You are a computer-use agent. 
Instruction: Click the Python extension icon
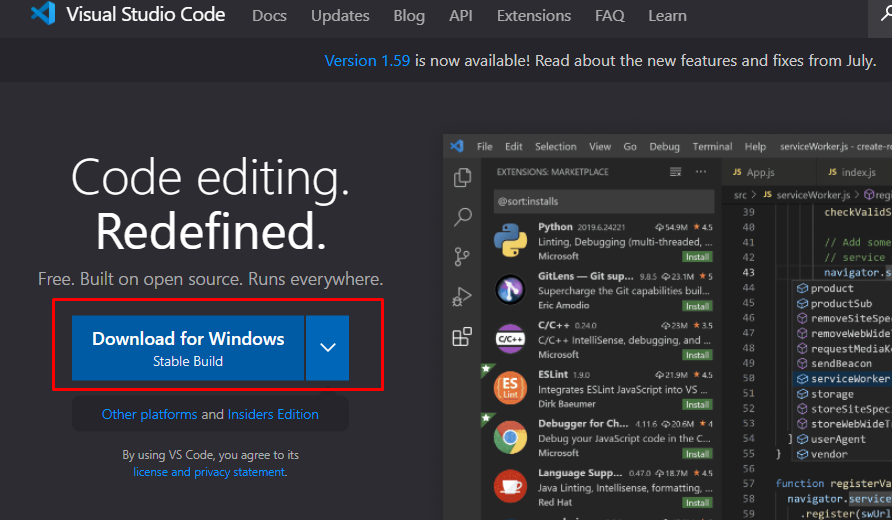510,240
